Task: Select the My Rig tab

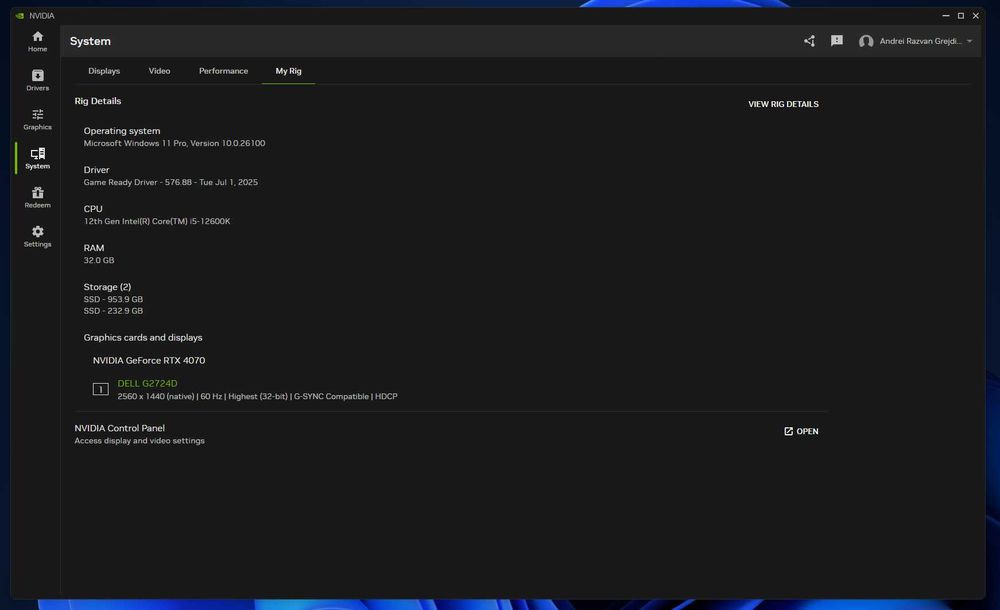Action: pos(288,71)
